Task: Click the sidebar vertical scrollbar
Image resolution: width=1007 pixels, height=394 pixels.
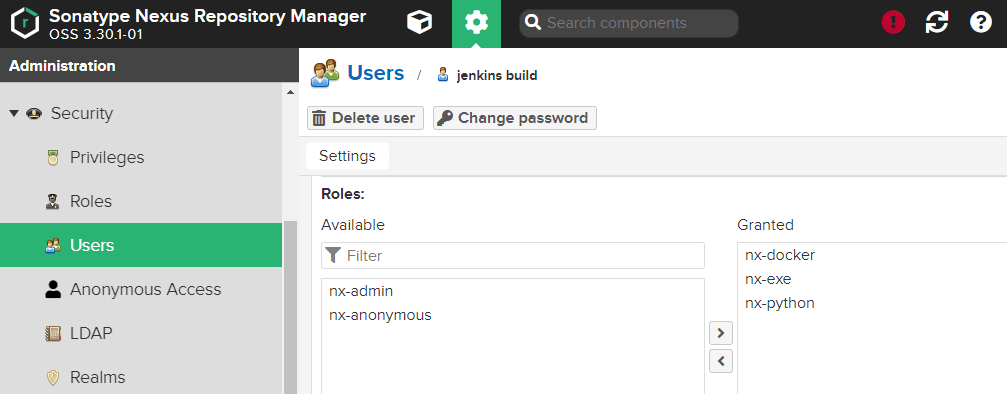Action: [x=290, y=307]
